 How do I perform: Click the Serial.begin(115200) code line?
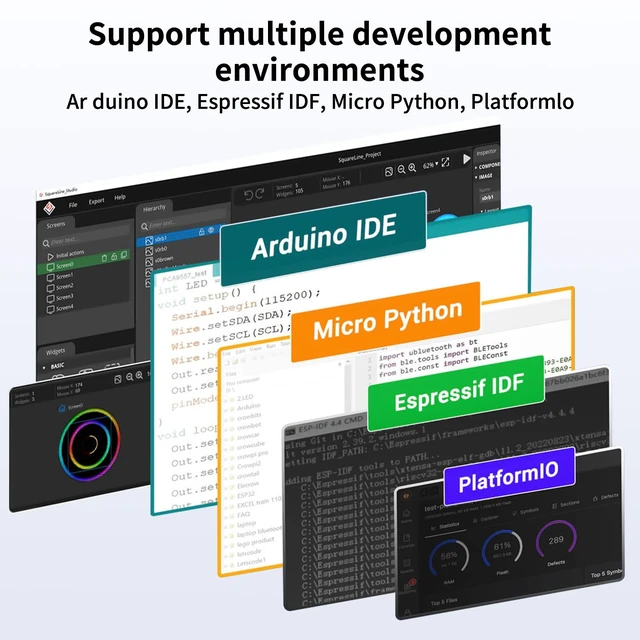[x=246, y=305]
